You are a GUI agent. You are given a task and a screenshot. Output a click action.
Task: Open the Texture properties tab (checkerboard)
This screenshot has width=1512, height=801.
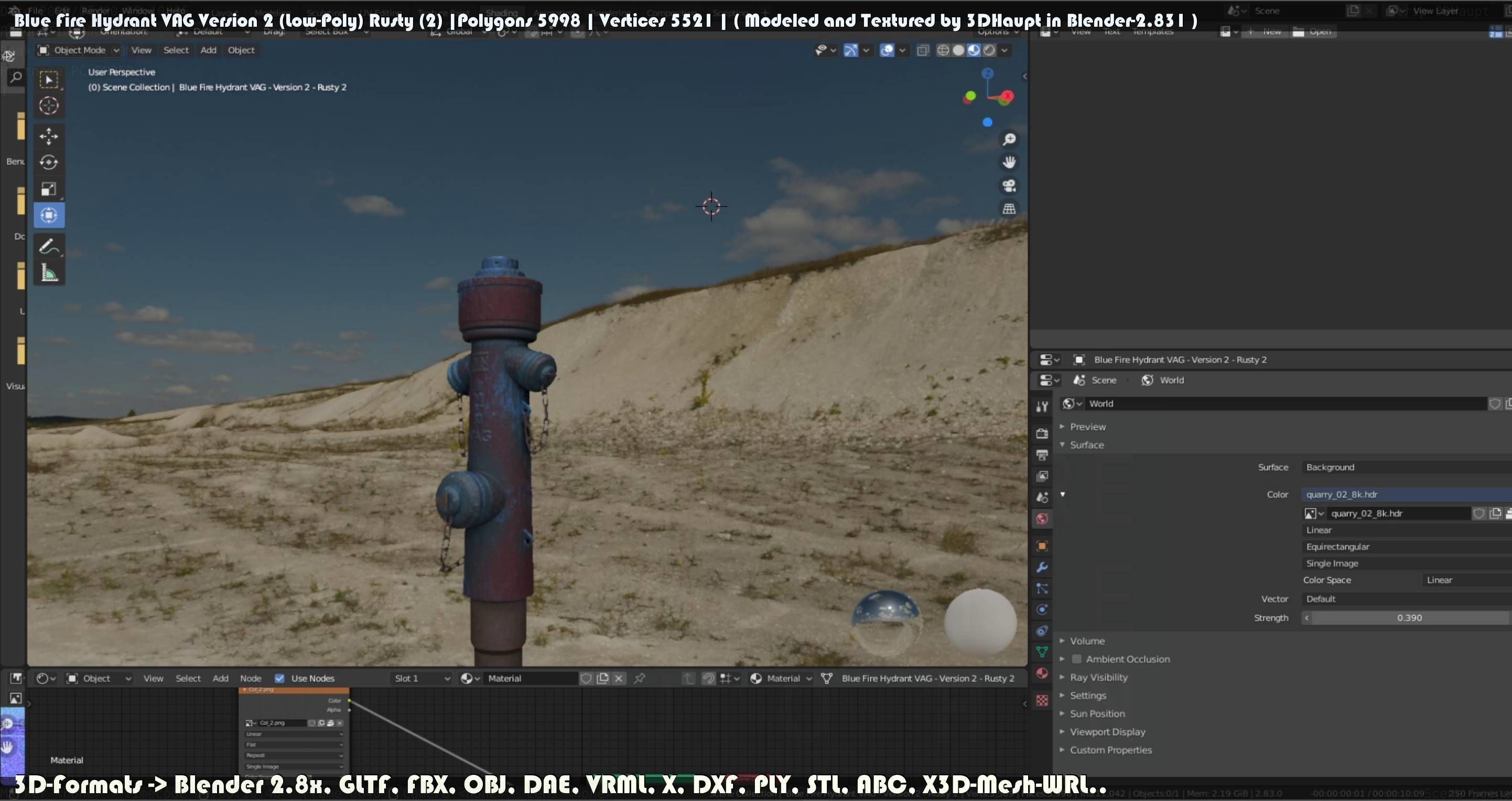tap(1042, 700)
